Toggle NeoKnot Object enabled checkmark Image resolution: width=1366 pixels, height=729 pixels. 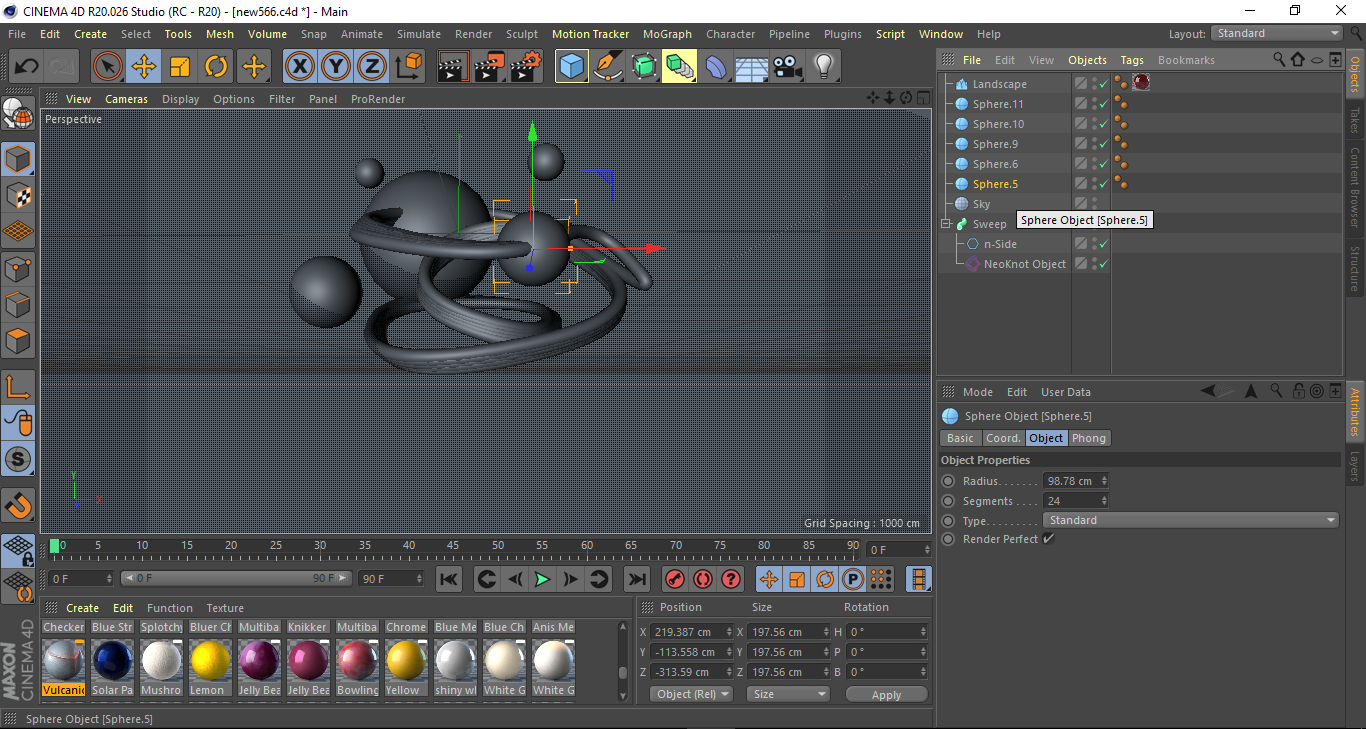[1103, 264]
